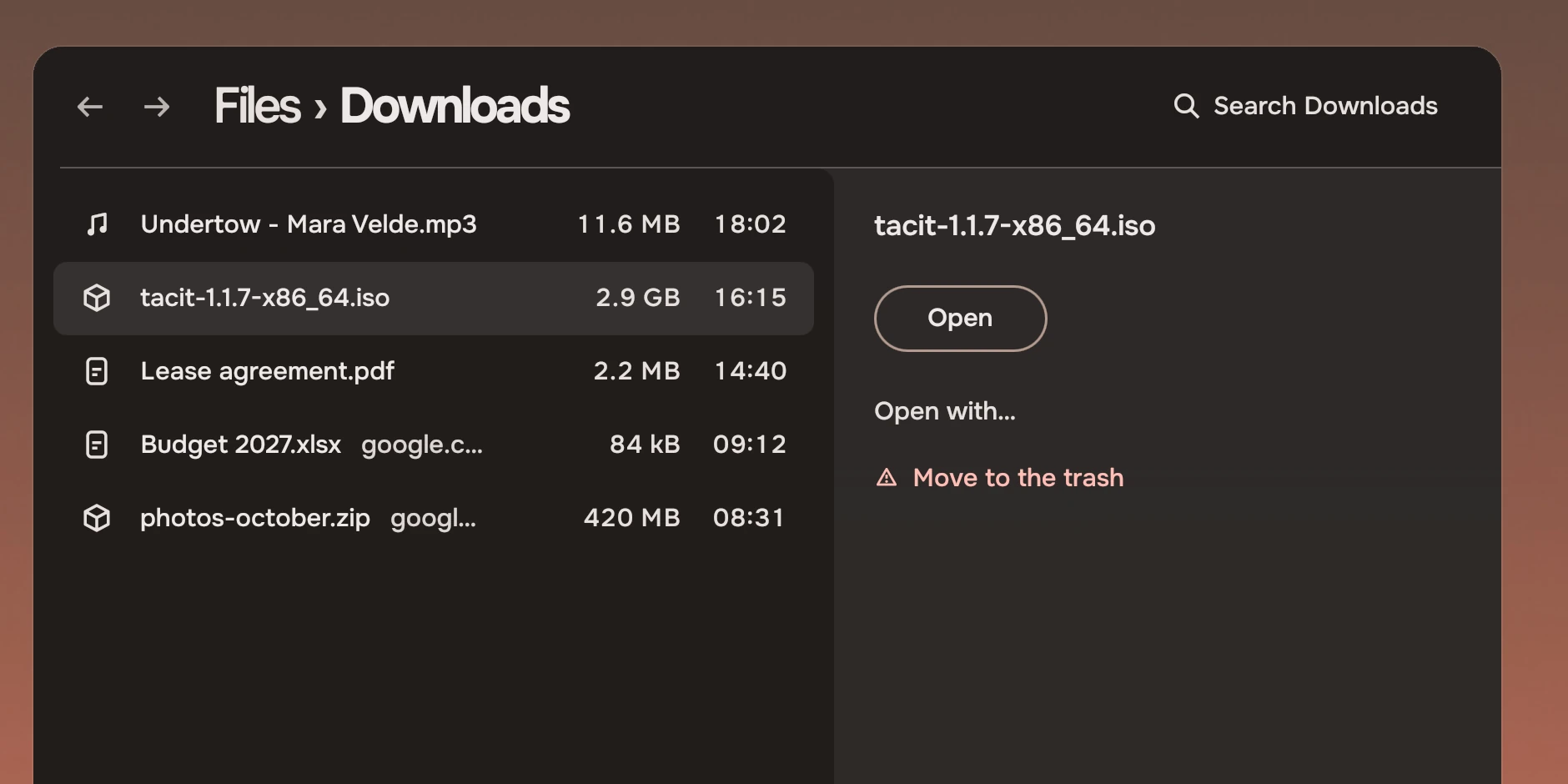Click the 2.9 GB size value
This screenshot has height=784, width=1568.
[x=638, y=298]
